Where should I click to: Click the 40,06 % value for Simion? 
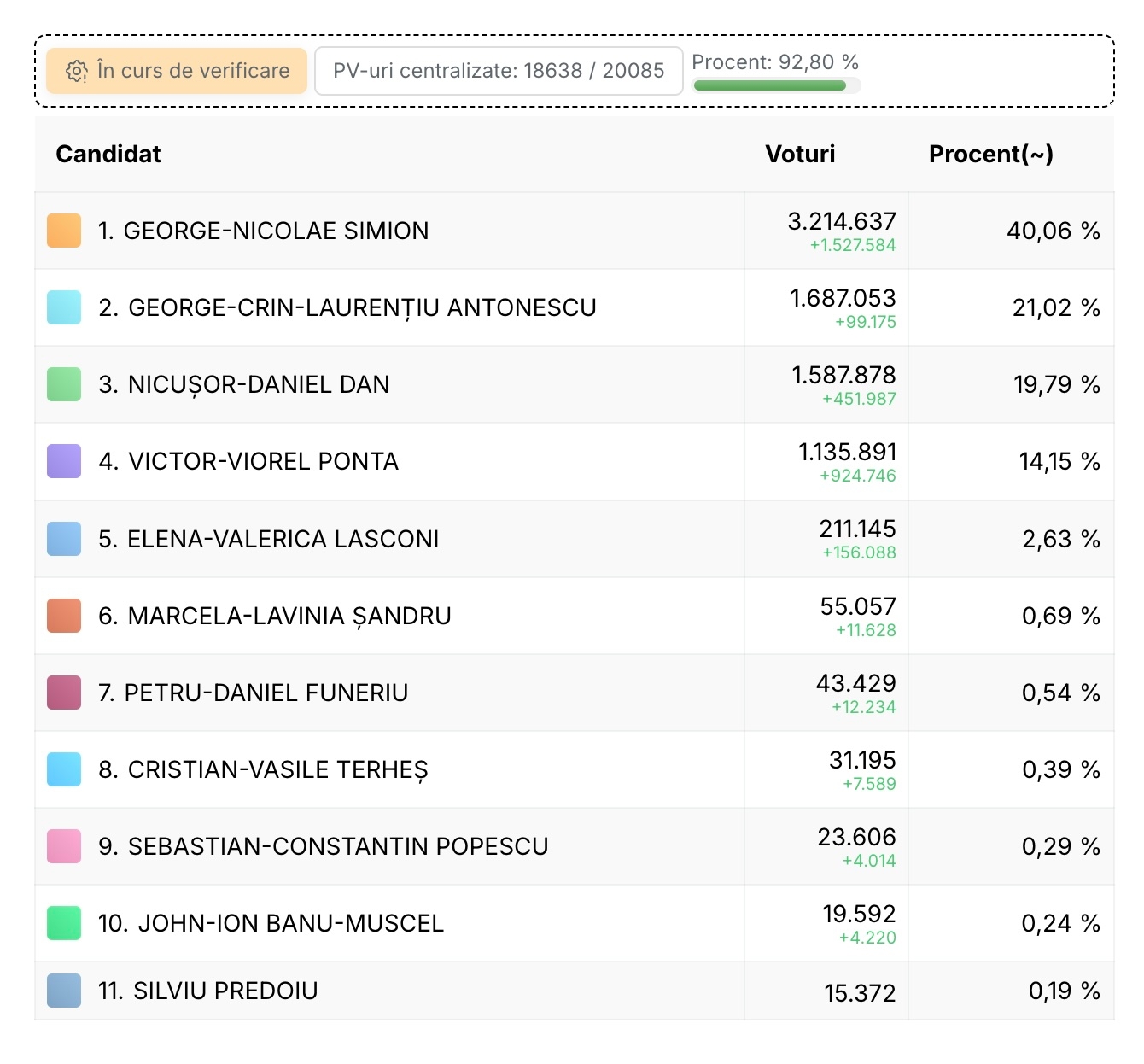coord(1053,231)
